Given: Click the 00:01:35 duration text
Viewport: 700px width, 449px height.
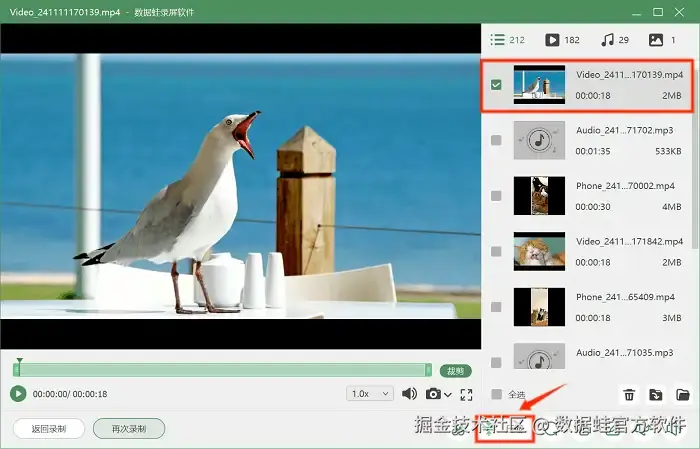Looking at the screenshot, I should tap(592, 151).
